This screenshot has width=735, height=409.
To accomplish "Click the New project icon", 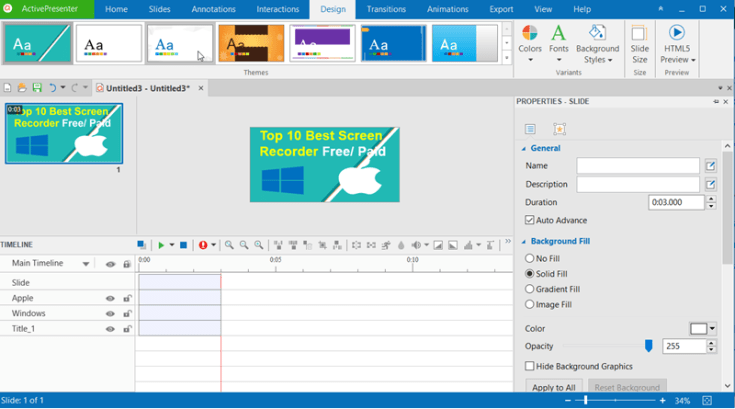I will (8, 88).
